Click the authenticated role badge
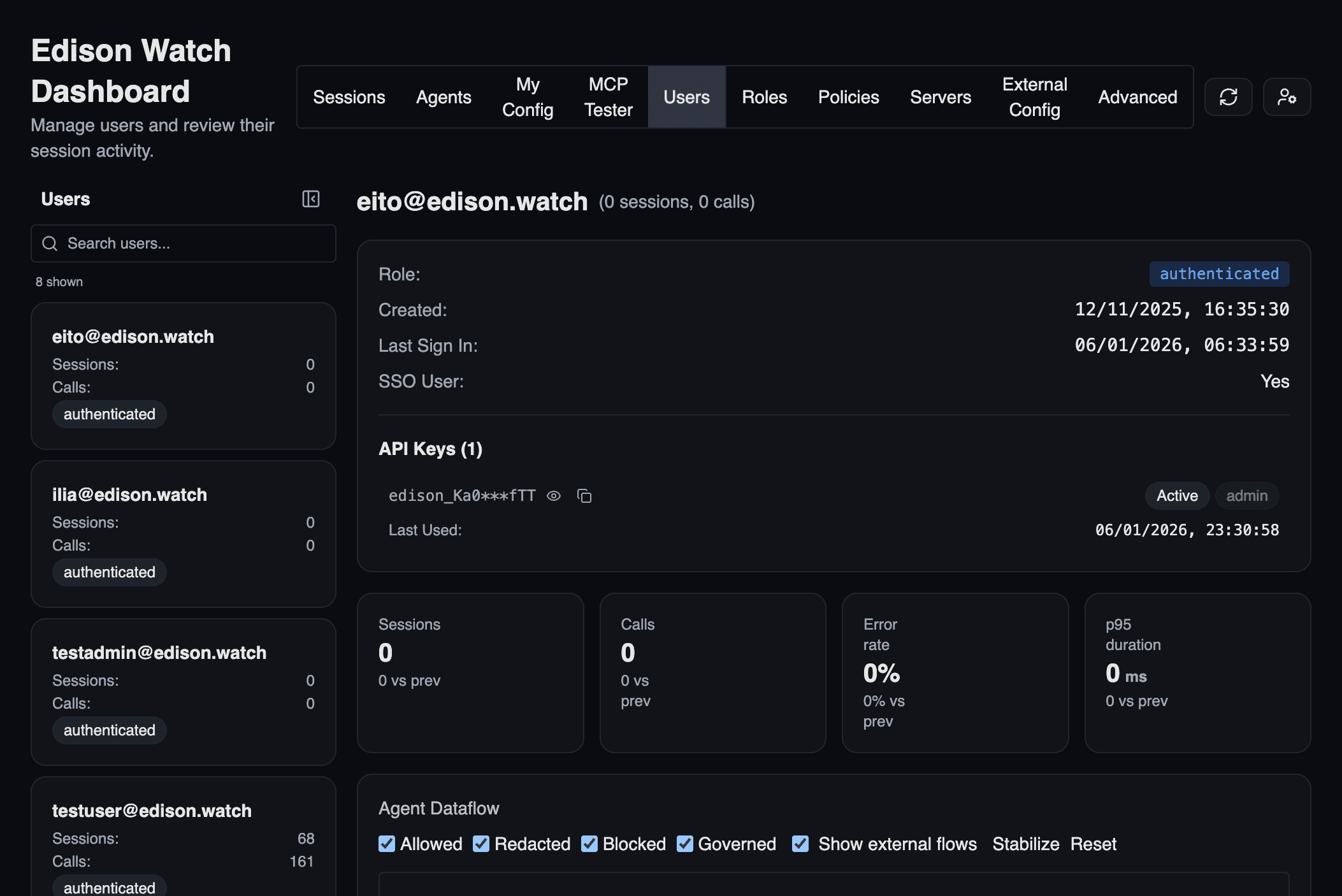The width and height of the screenshot is (1342, 896). pos(1218,273)
